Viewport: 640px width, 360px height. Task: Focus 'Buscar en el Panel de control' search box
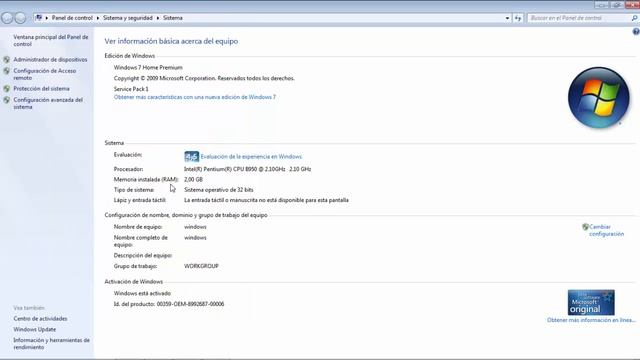[579, 18]
